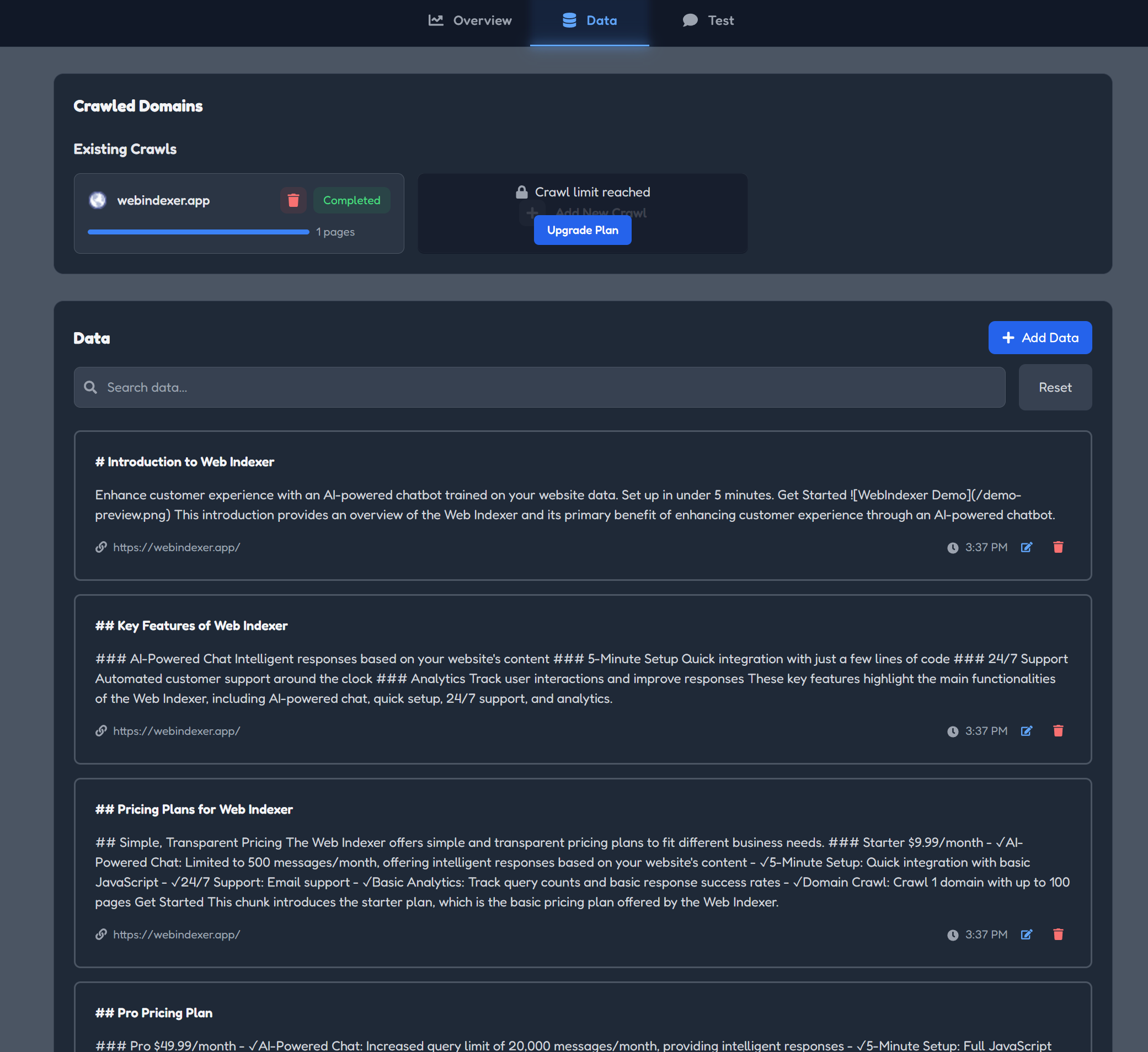The height and width of the screenshot is (1052, 1148).
Task: Click the 3:37 PM time in Pricing Plans card
Action: [986, 934]
